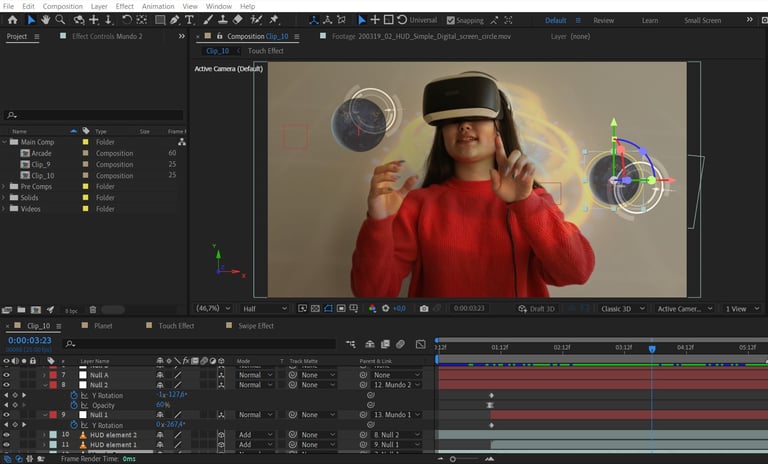This screenshot has height=464, width=768.
Task: Click pick whip for HUD element 2 parent
Action: pos(363,435)
